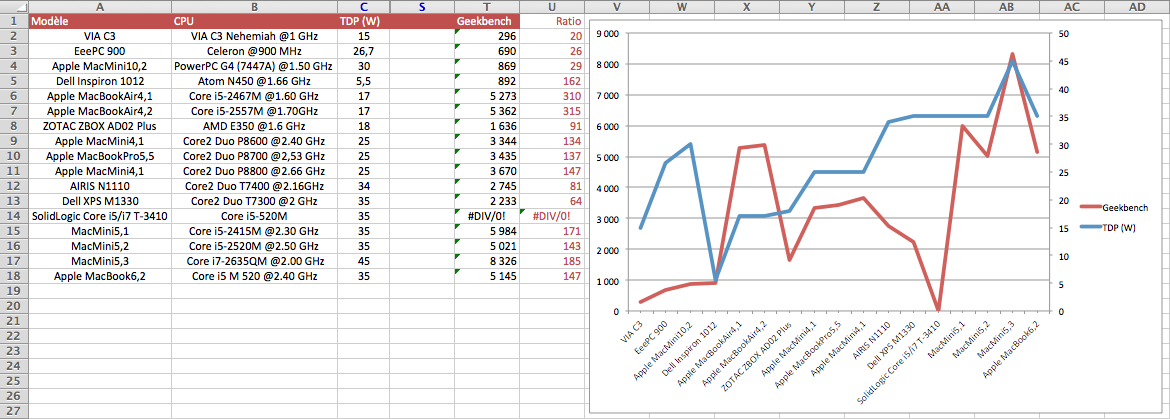Click the 'Modèle' header cell

click(100, 21)
